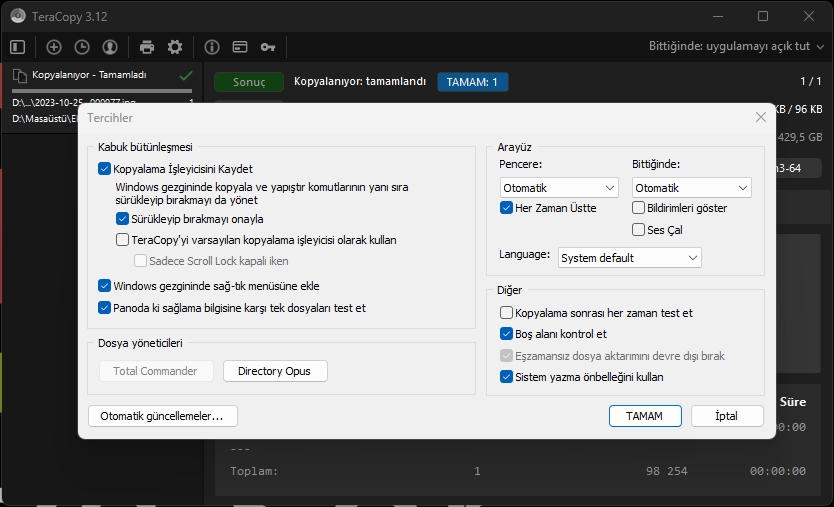Toggle Panoda ki sağlama bilgisine checkbox

[104, 307]
